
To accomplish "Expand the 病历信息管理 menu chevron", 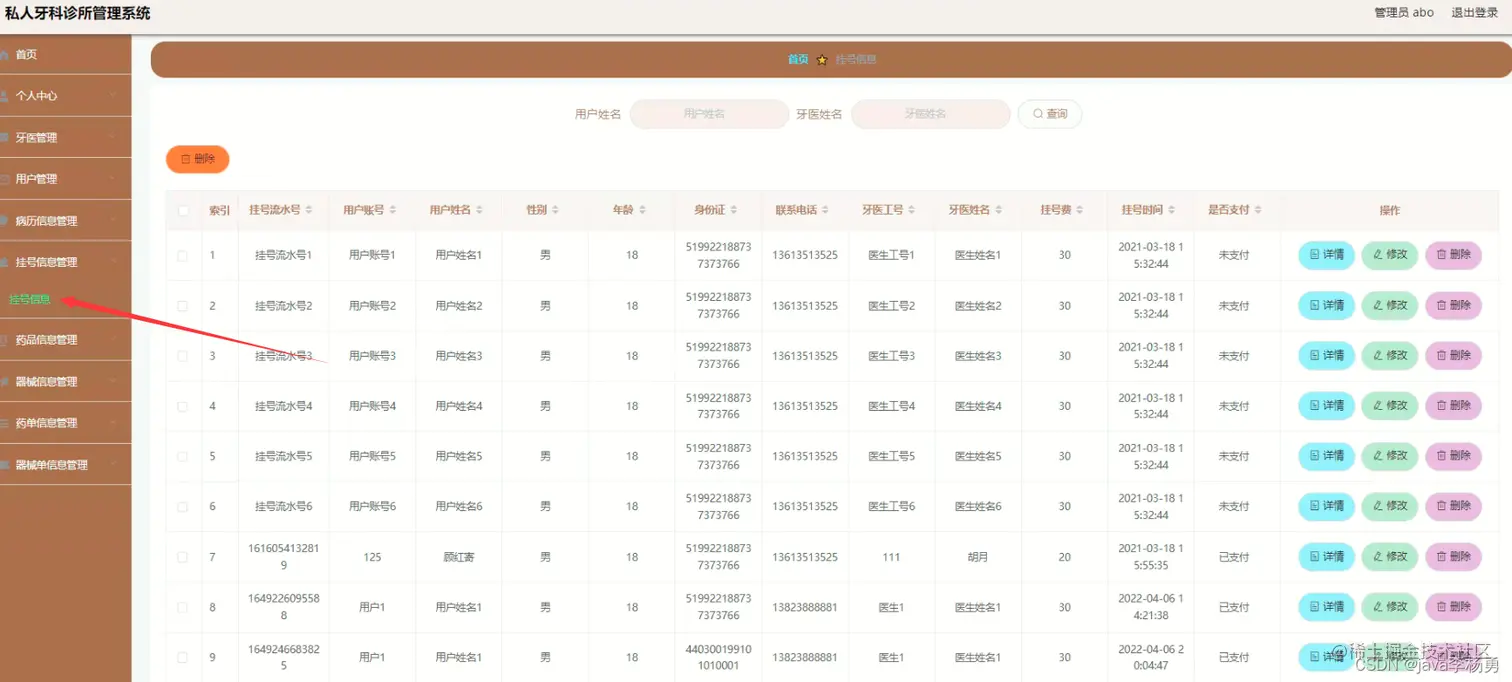I will 114,220.
